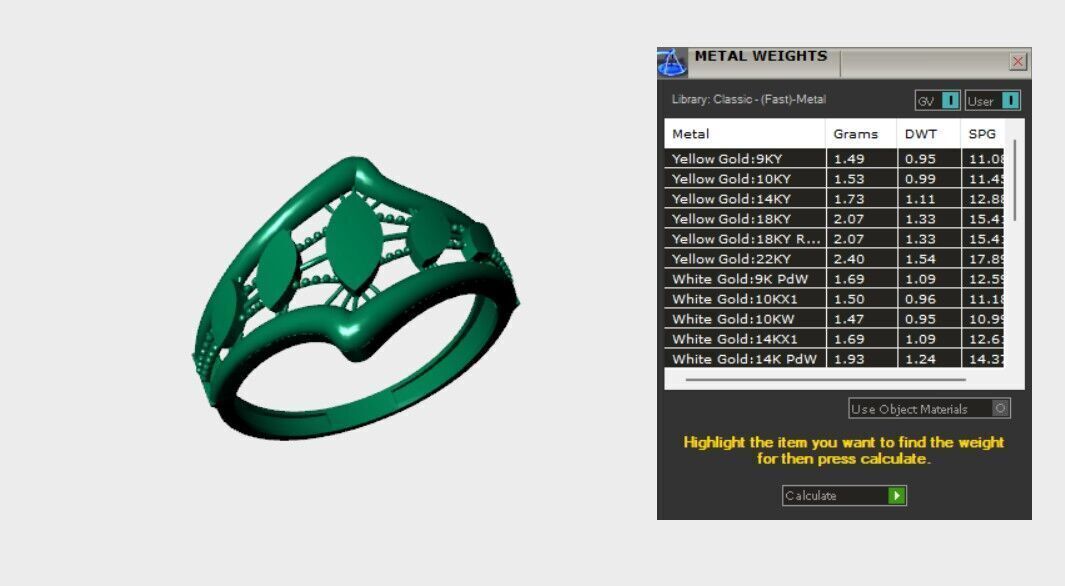The width and height of the screenshot is (1065, 586).
Task: Click the SPG column header
Action: tap(982, 134)
